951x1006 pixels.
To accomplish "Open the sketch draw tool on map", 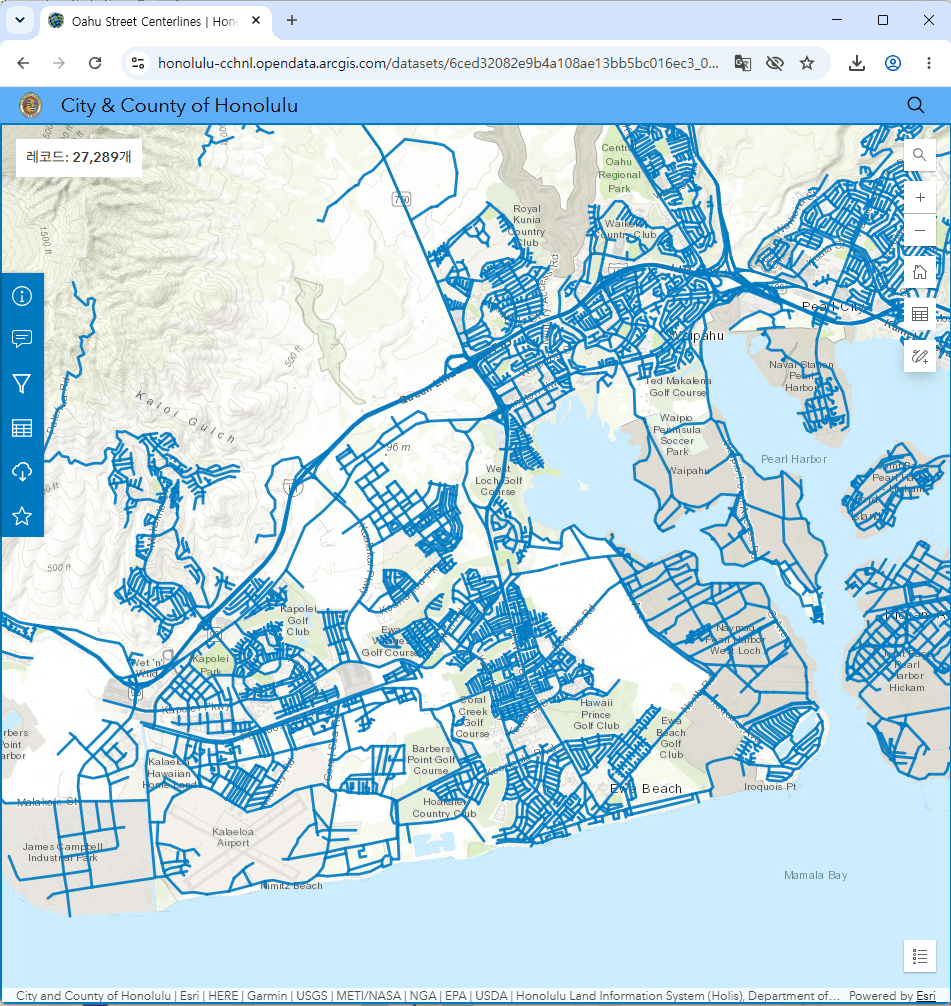I will point(920,356).
